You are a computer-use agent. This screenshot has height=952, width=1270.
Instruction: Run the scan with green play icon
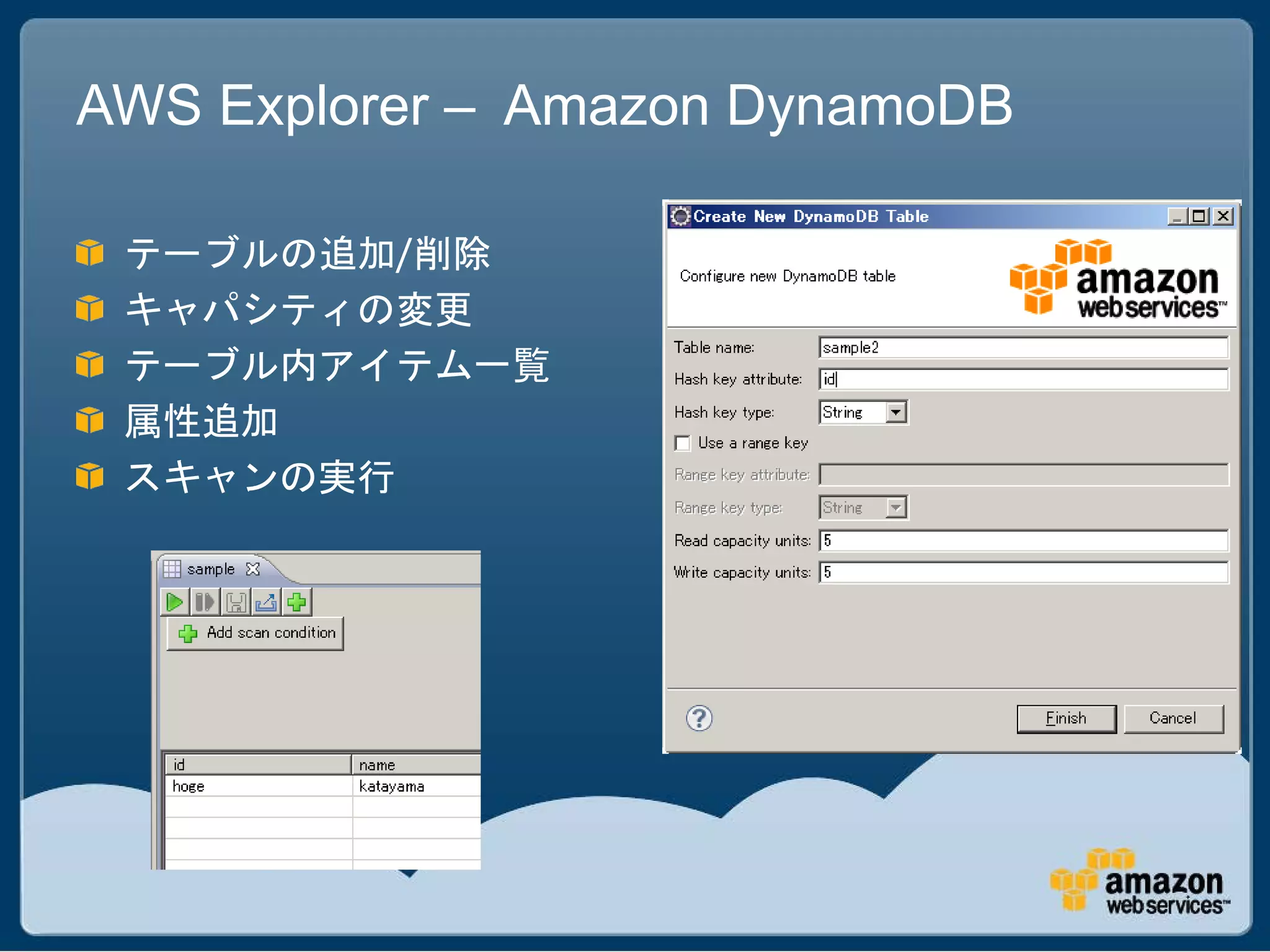[x=175, y=602]
